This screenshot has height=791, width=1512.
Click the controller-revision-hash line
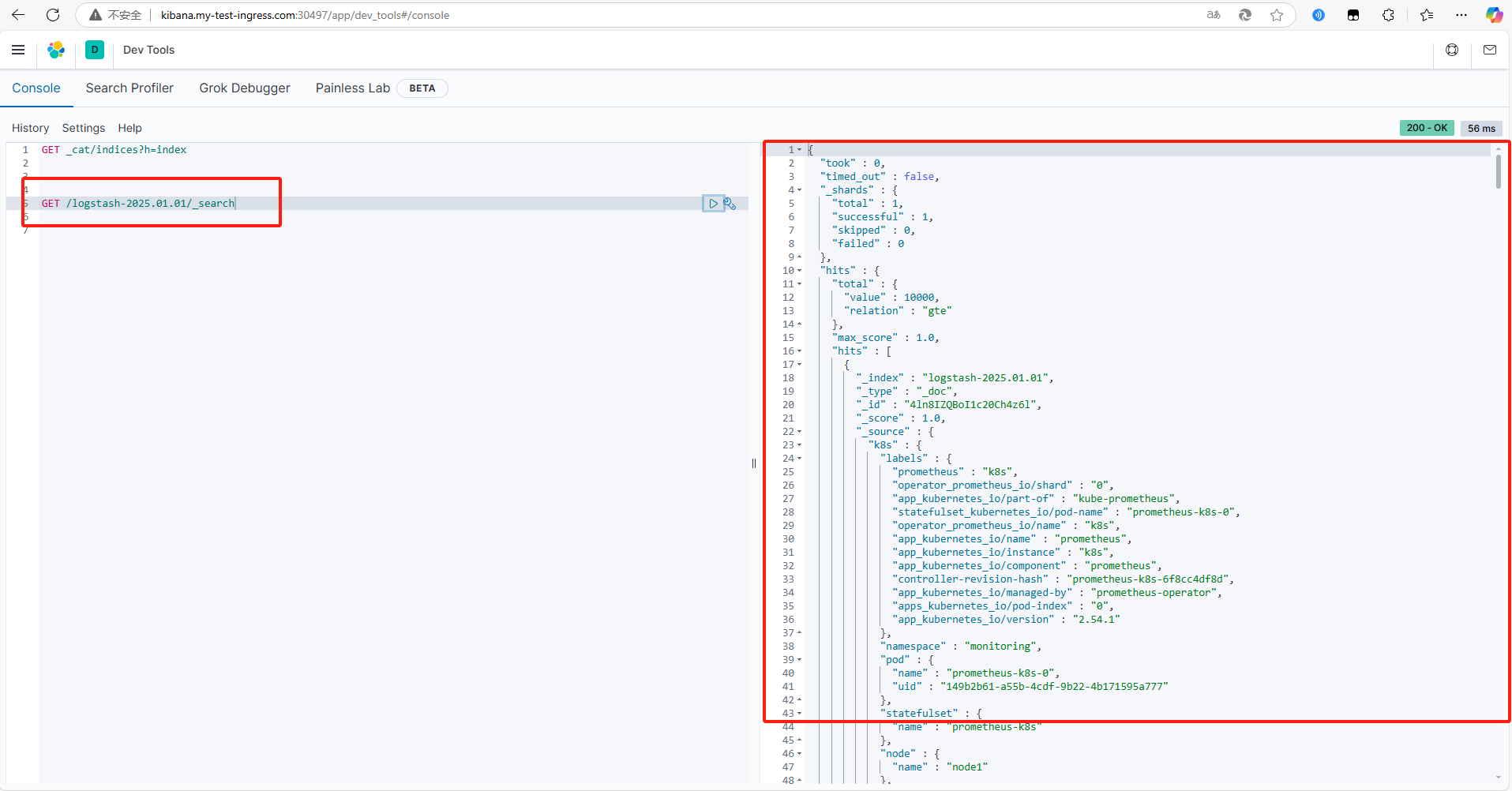1063,579
